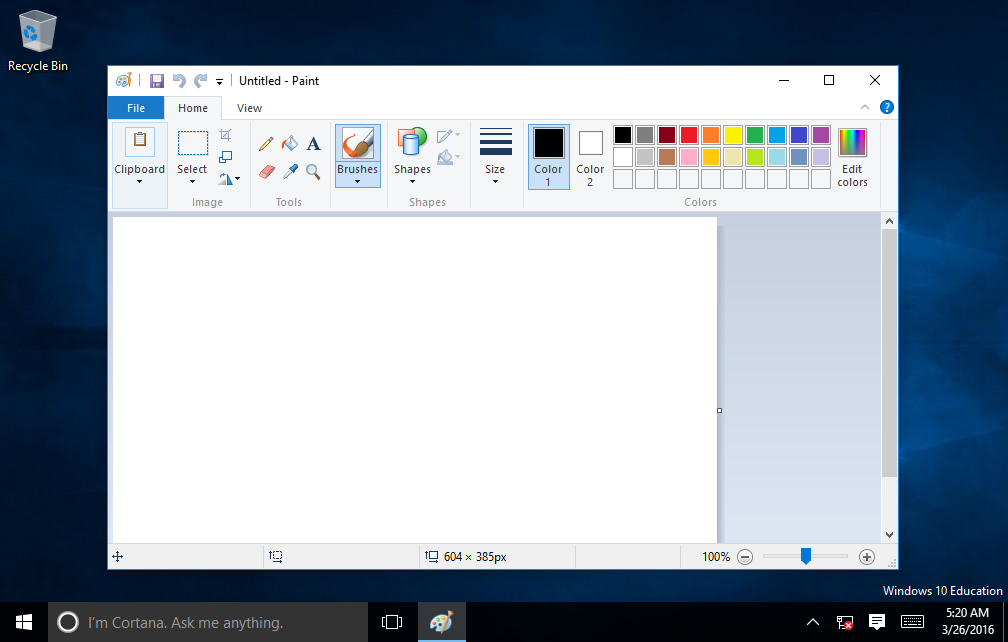Click the Save icon in title bar
This screenshot has width=1008, height=642.
click(x=157, y=81)
